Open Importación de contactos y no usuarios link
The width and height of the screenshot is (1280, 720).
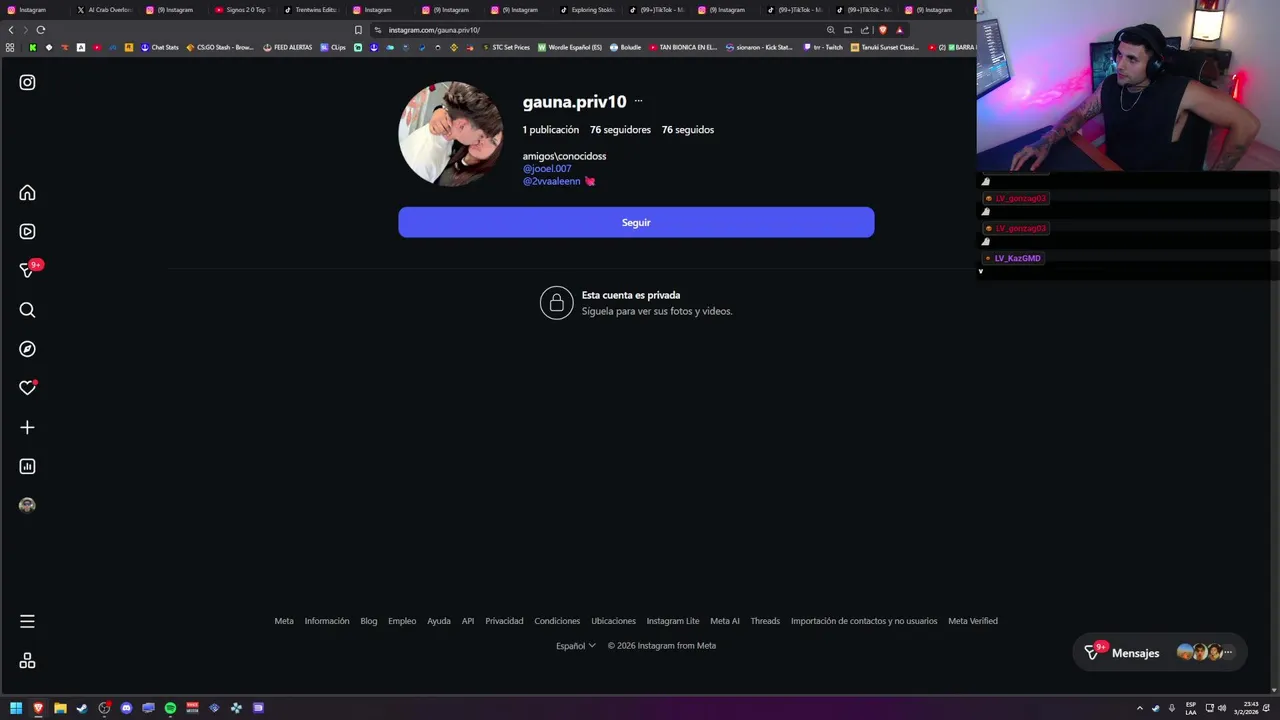(x=864, y=621)
